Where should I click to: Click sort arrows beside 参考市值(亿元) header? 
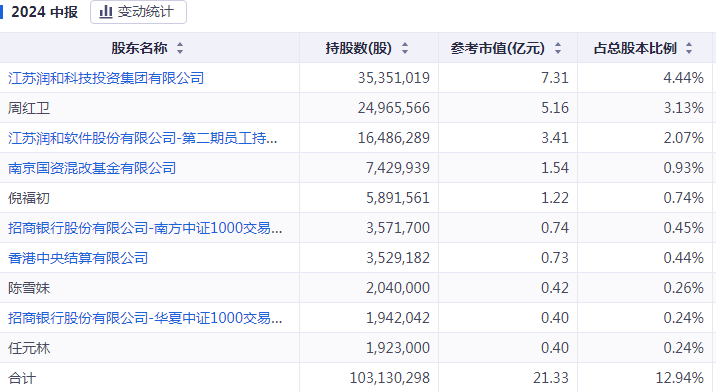[x=558, y=48]
